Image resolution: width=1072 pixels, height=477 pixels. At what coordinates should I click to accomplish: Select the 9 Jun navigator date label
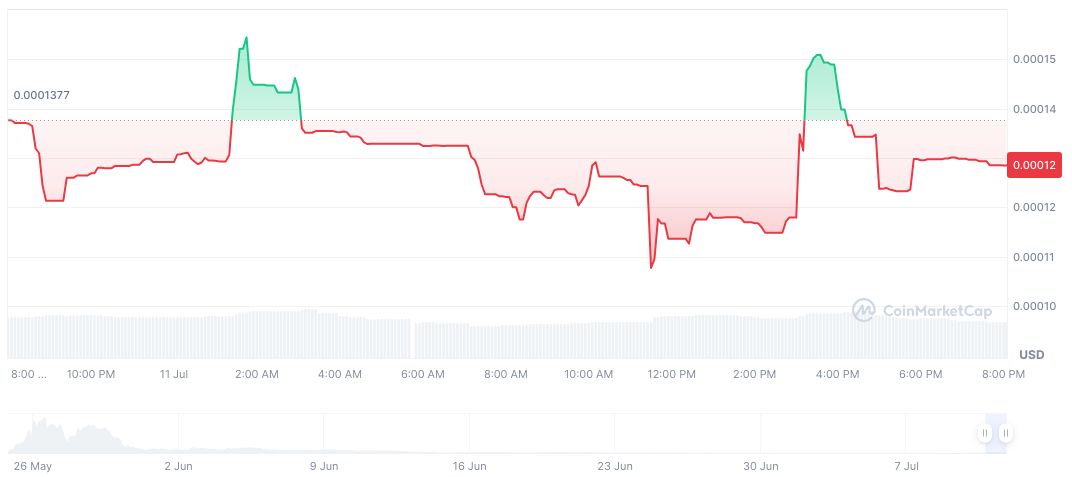coord(324,466)
